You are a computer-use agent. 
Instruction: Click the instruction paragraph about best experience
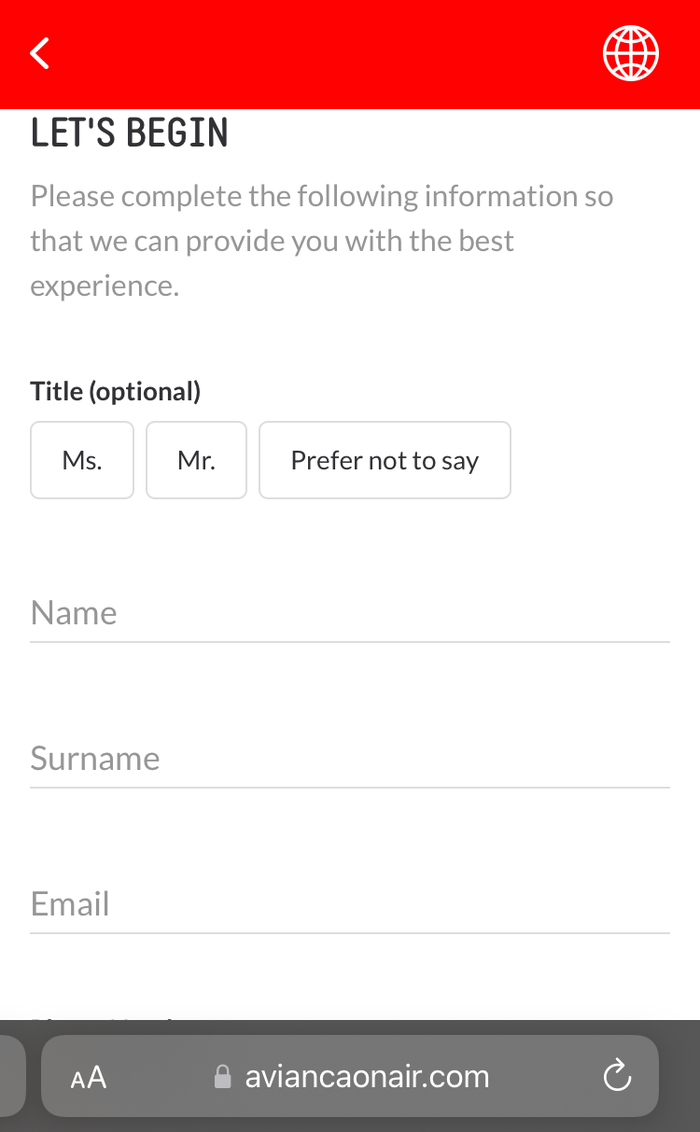click(322, 241)
